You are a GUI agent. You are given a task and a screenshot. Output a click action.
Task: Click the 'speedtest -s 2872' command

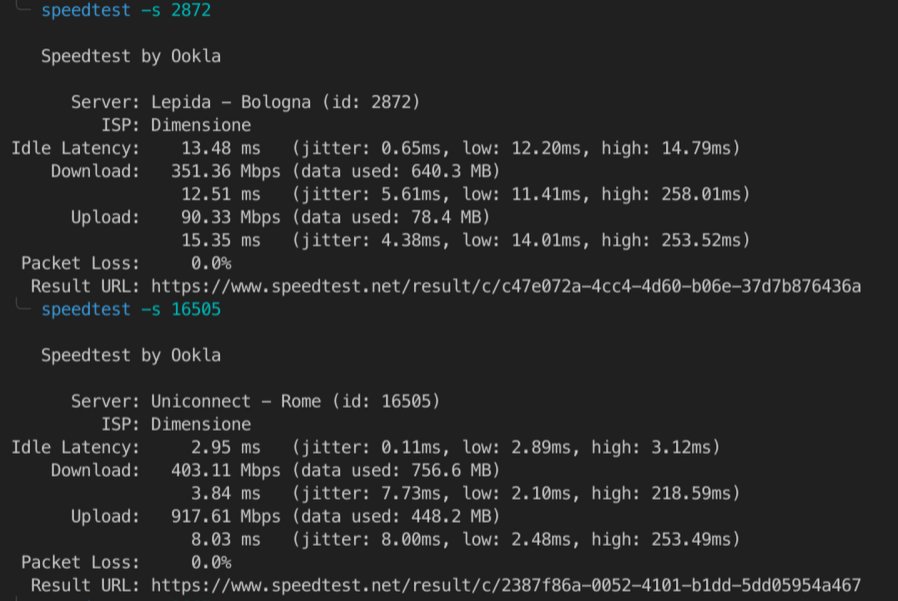click(126, 12)
